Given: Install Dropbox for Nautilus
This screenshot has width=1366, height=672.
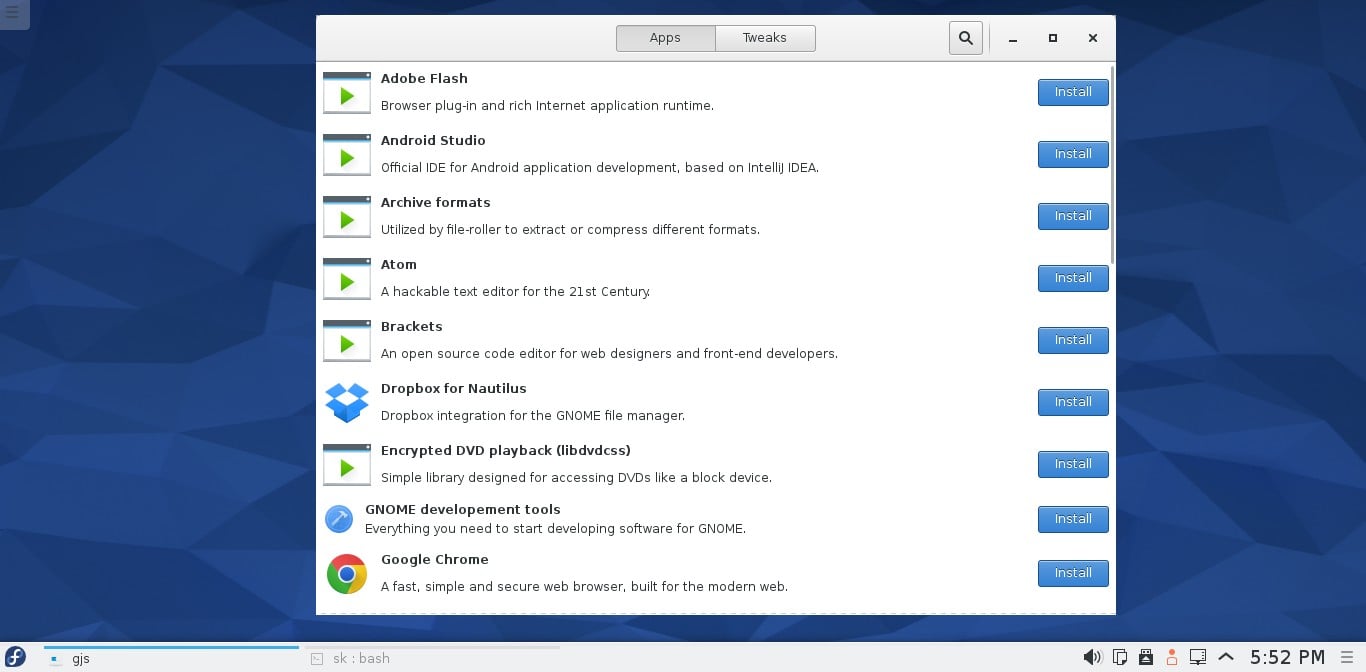Looking at the screenshot, I should point(1073,402).
